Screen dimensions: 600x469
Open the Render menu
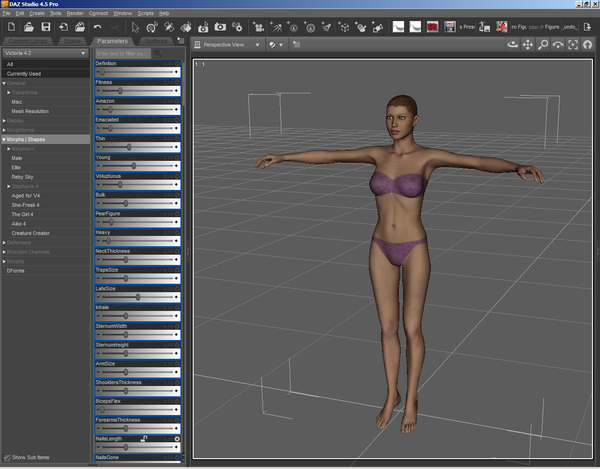click(x=75, y=14)
